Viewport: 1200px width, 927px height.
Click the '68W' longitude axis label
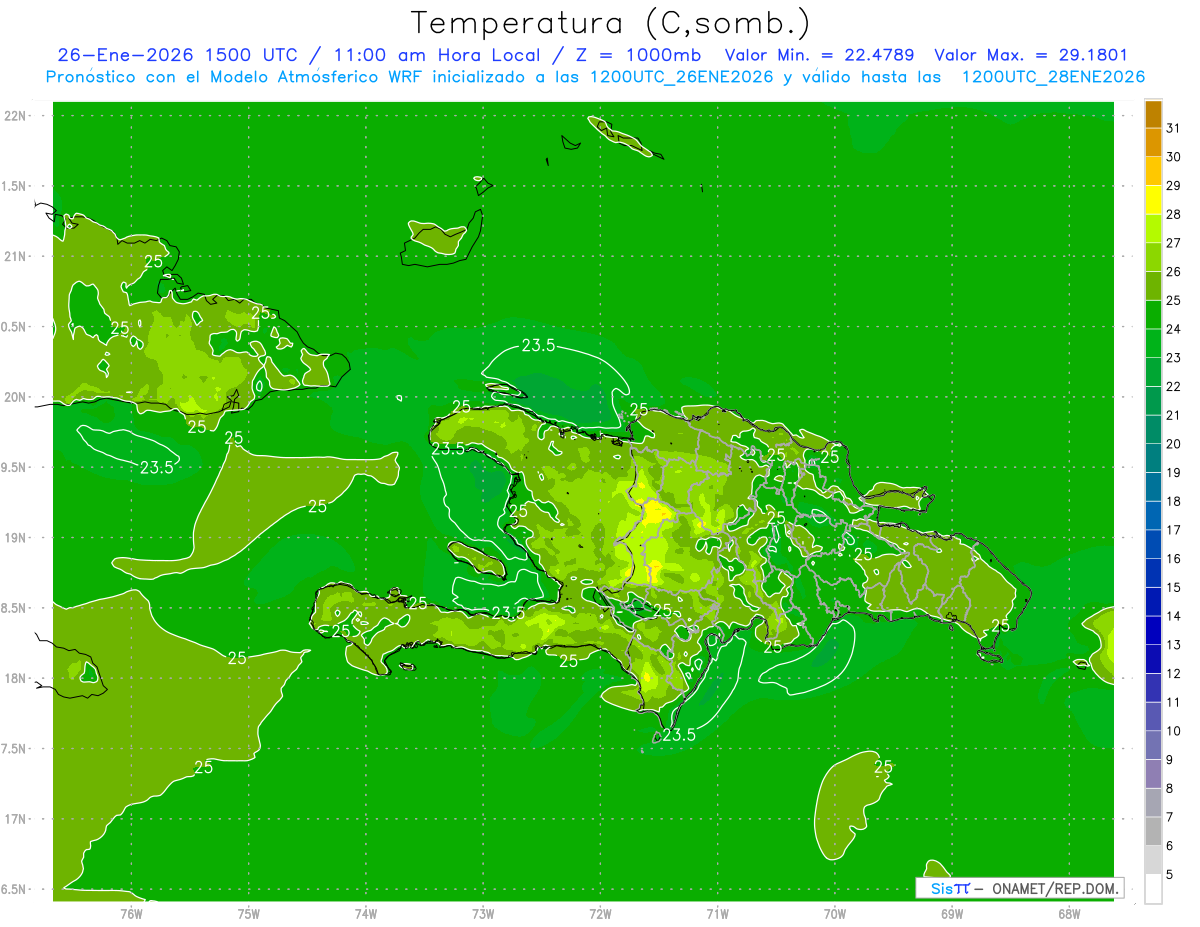[1069, 912]
